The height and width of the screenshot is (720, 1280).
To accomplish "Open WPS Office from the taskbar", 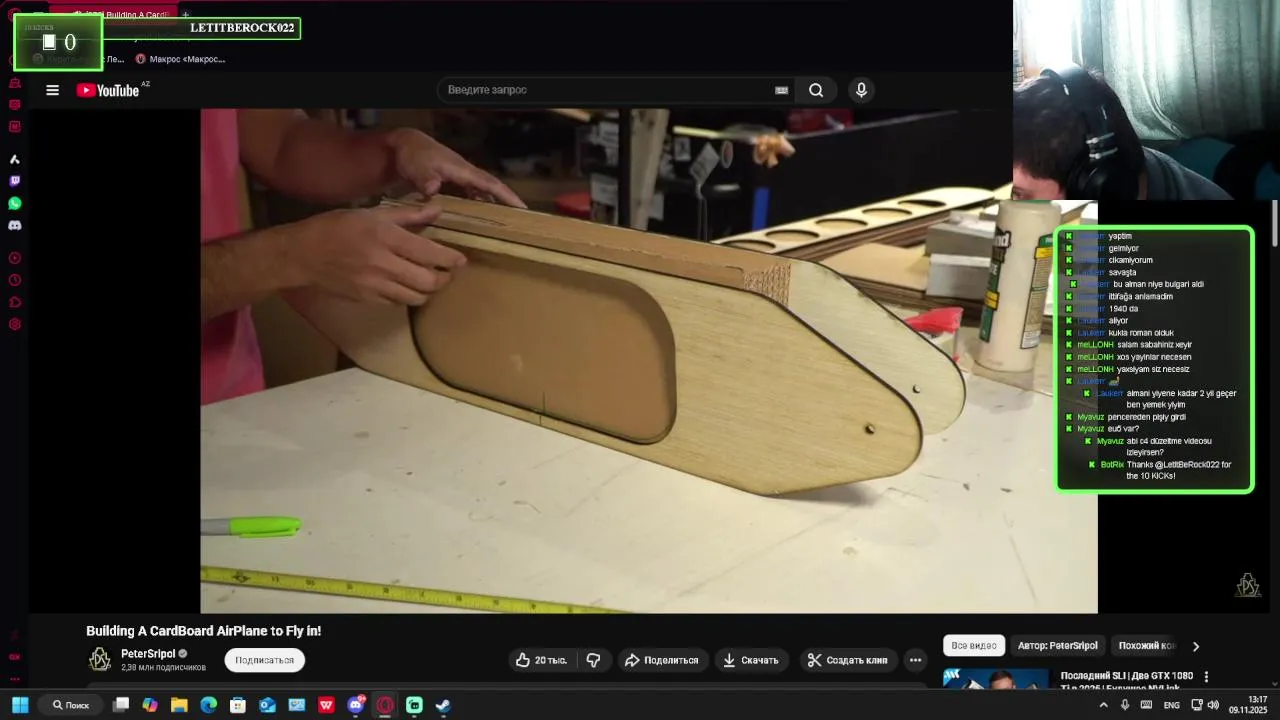I will [326, 705].
